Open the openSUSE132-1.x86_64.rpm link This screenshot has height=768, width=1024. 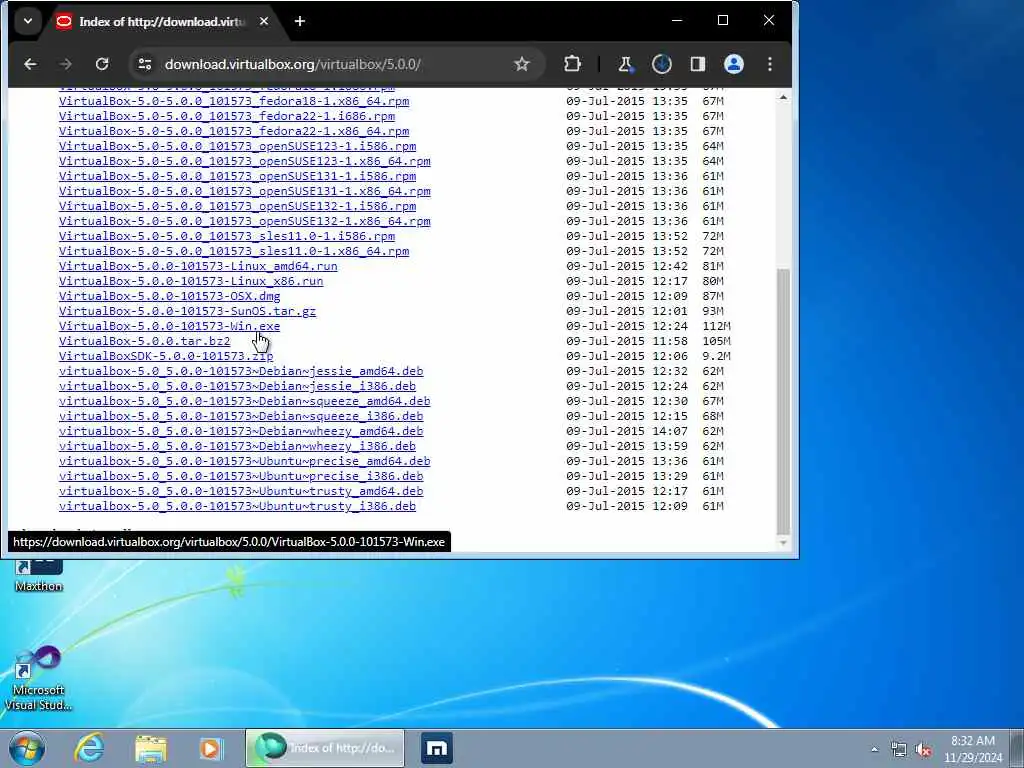[x=244, y=221]
